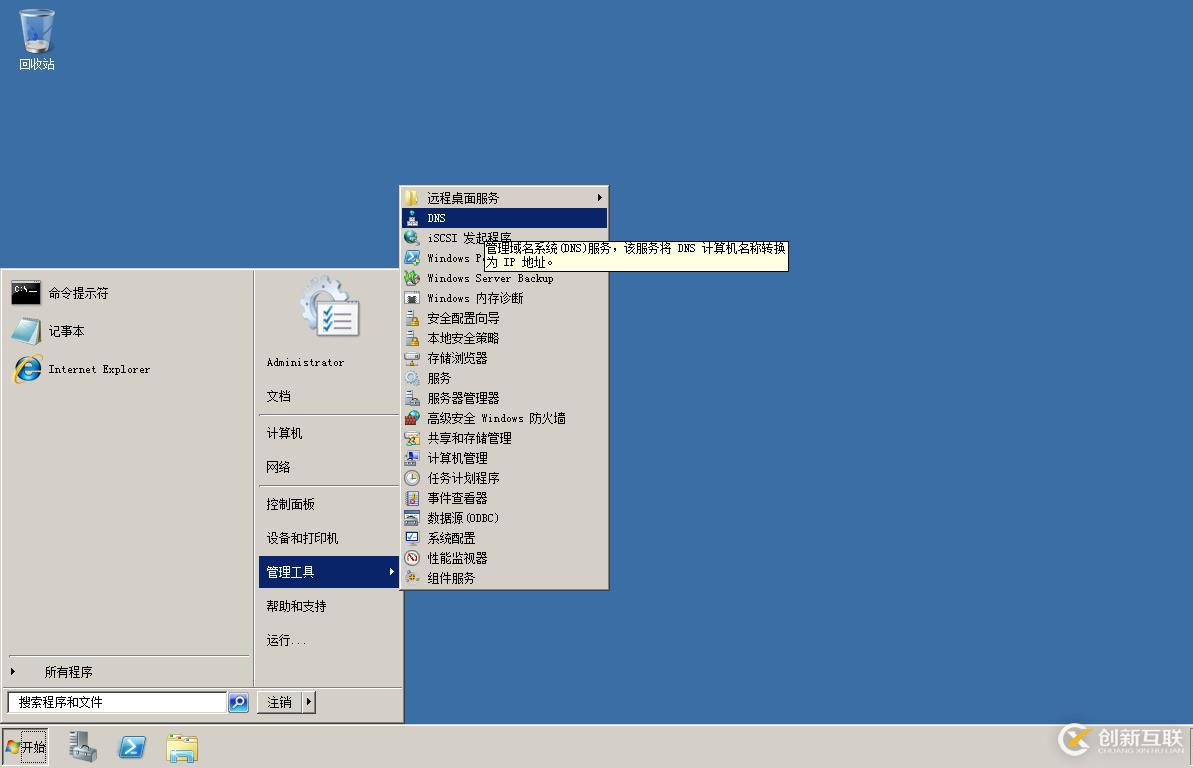Expand Remote Desktop Services (远程桌面服务) submenu
The height and width of the screenshot is (768, 1193).
(504, 198)
